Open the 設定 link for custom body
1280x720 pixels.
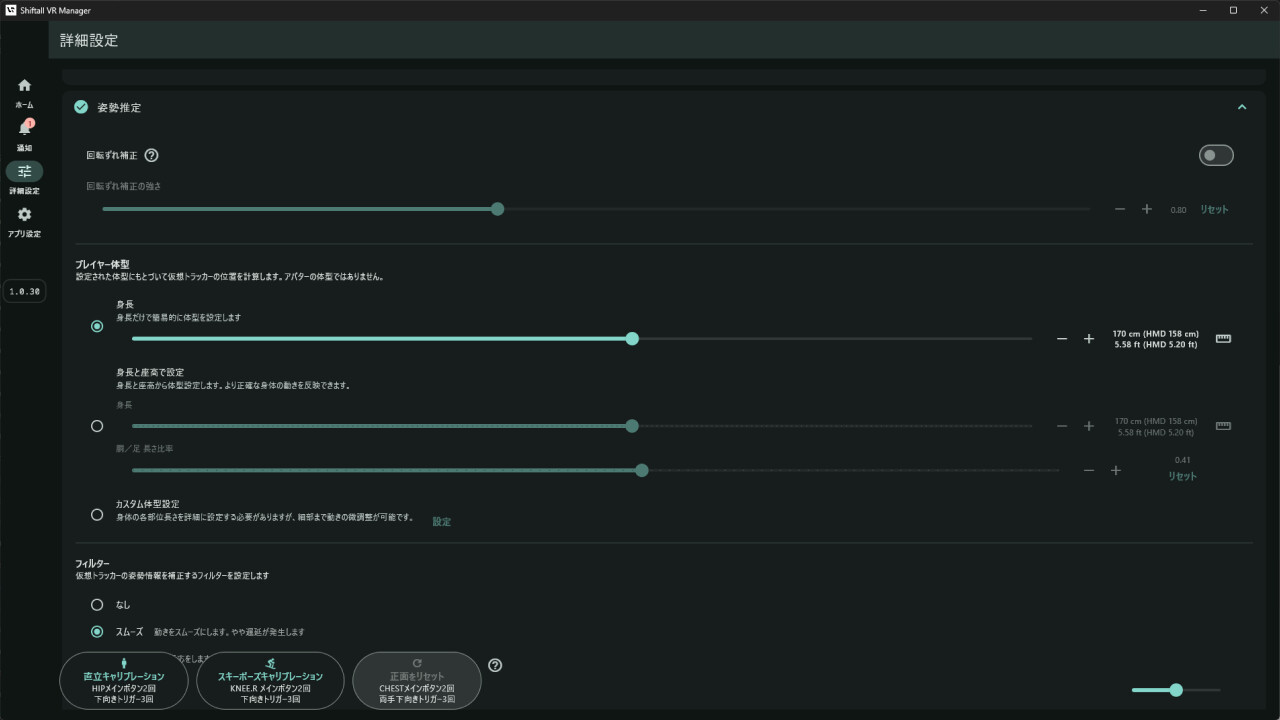tap(441, 522)
